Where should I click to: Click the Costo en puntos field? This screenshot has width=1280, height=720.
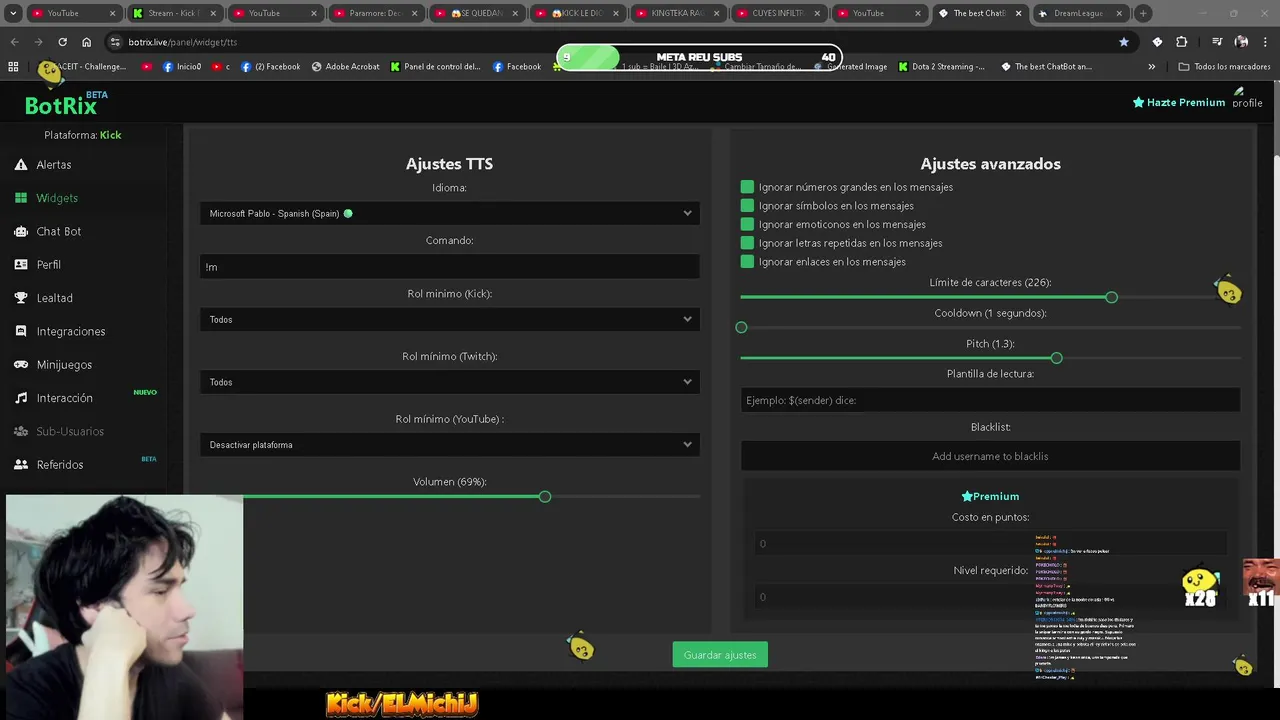(x=990, y=544)
